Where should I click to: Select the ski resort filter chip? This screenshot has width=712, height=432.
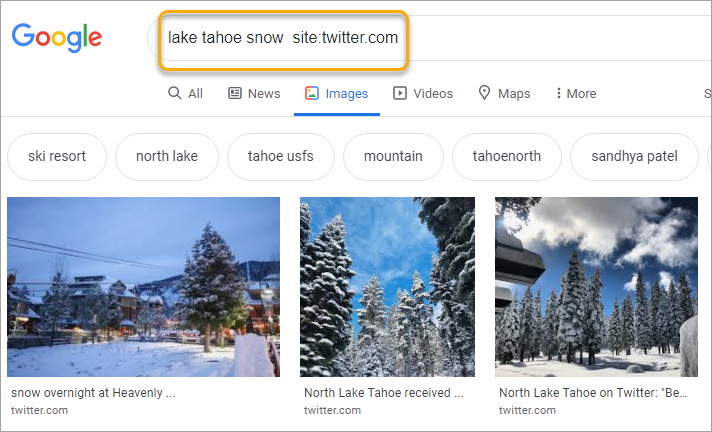point(57,157)
